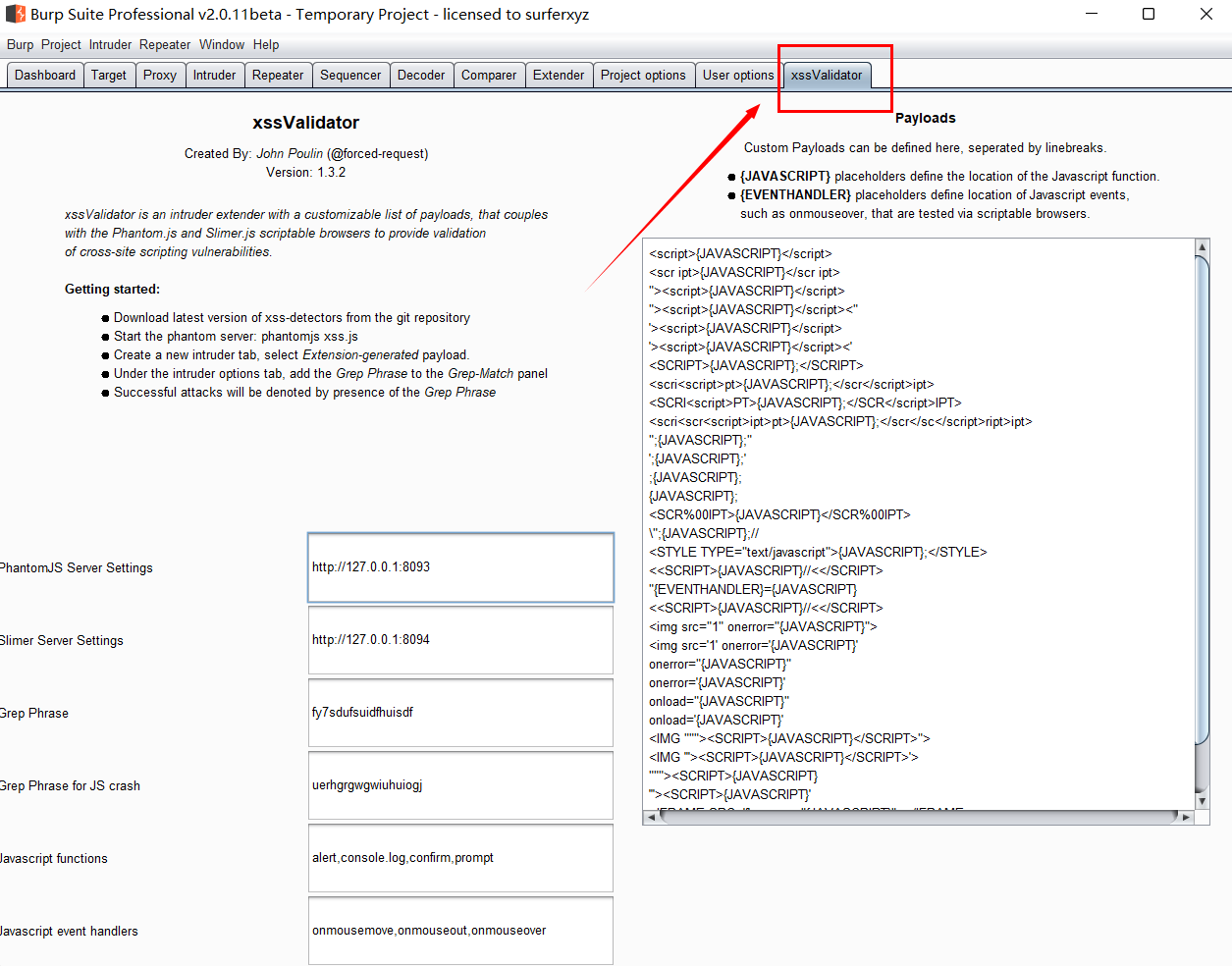This screenshot has width=1232, height=966.
Task: Click the Payloads heading
Action: (925, 118)
